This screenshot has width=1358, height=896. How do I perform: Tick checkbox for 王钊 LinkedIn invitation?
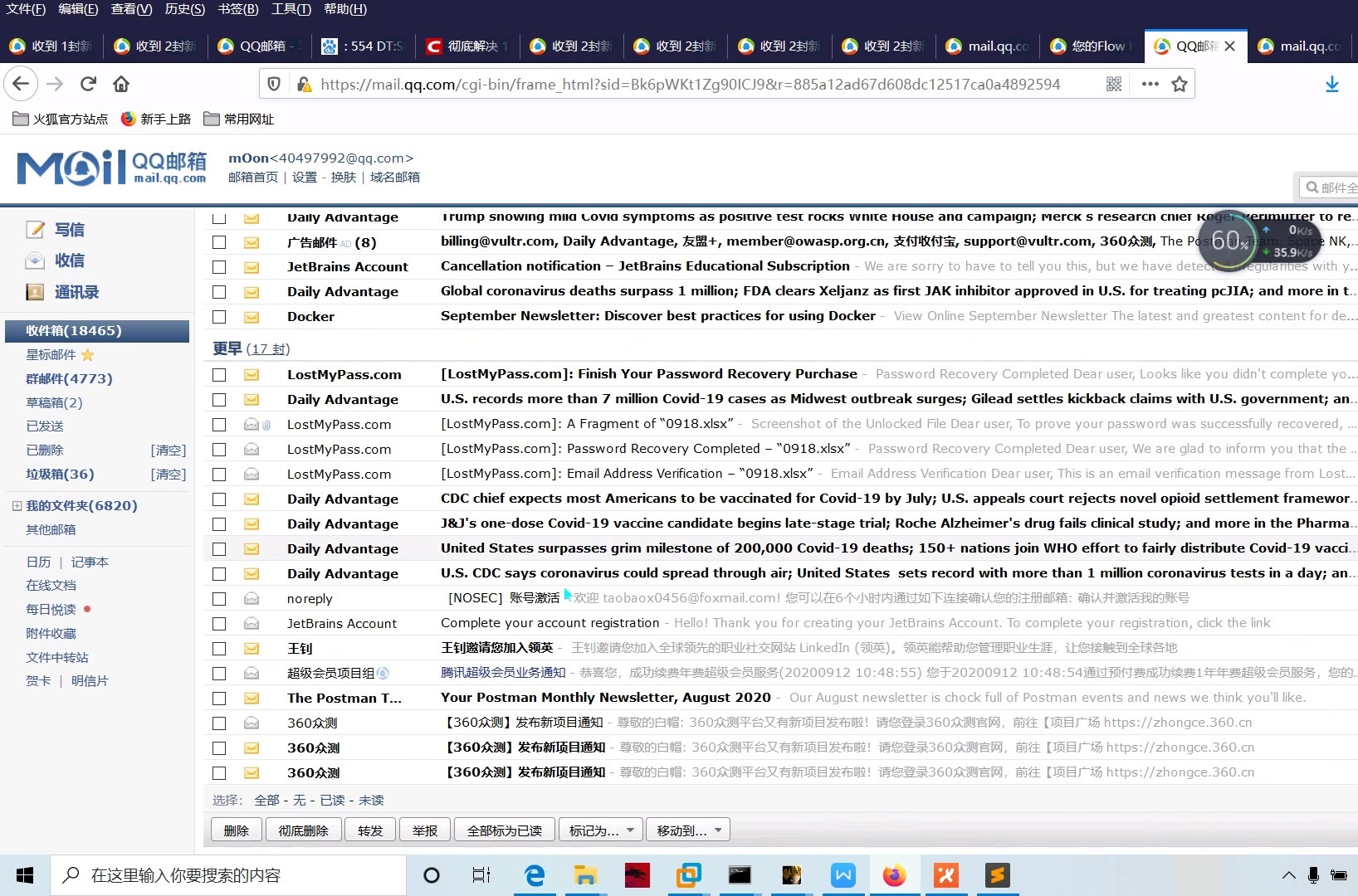219,649
